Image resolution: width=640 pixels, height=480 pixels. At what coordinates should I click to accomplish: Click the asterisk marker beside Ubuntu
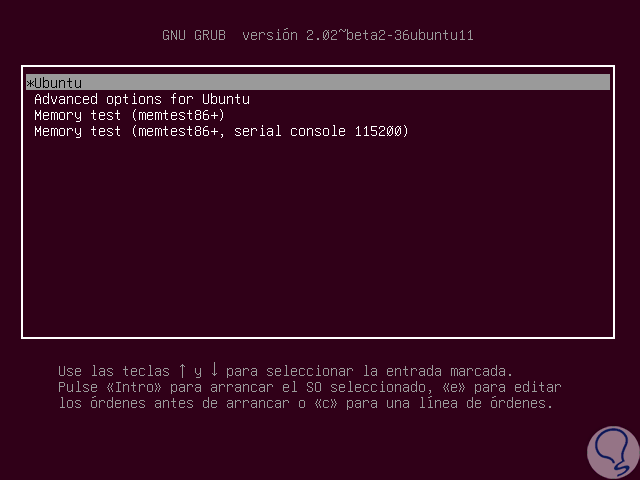[29, 83]
